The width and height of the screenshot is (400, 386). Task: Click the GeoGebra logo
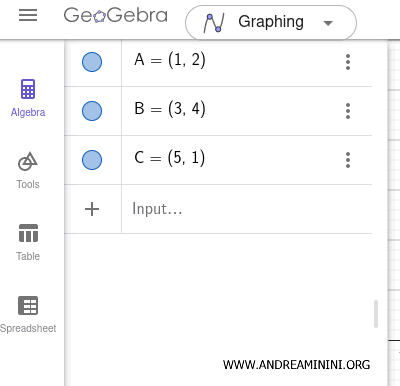(115, 15)
